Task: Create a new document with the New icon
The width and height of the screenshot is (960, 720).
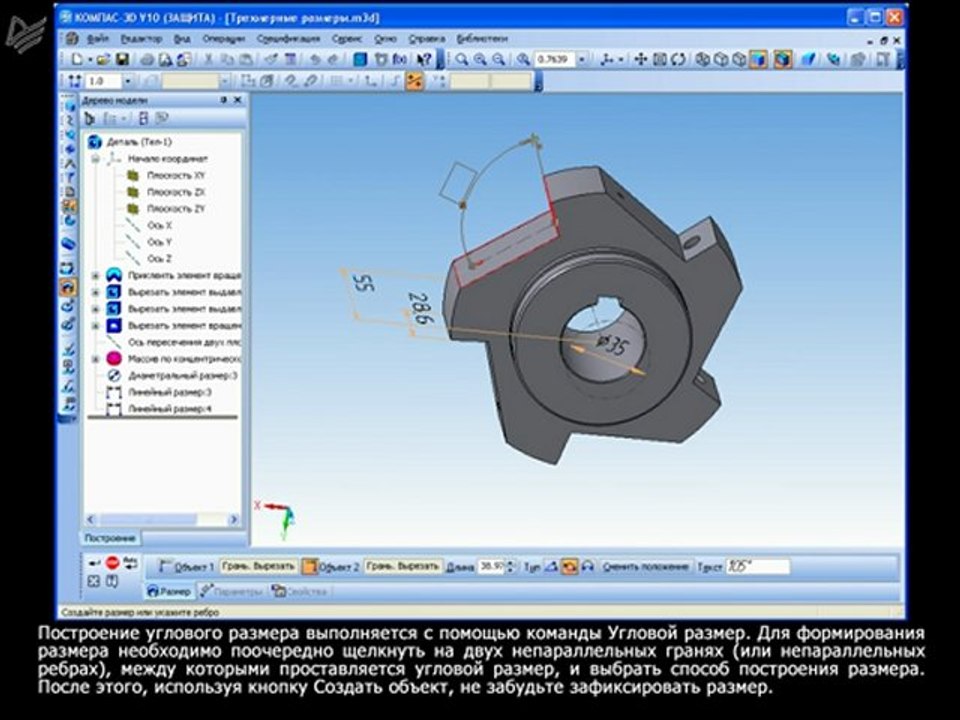Action: click(78, 59)
